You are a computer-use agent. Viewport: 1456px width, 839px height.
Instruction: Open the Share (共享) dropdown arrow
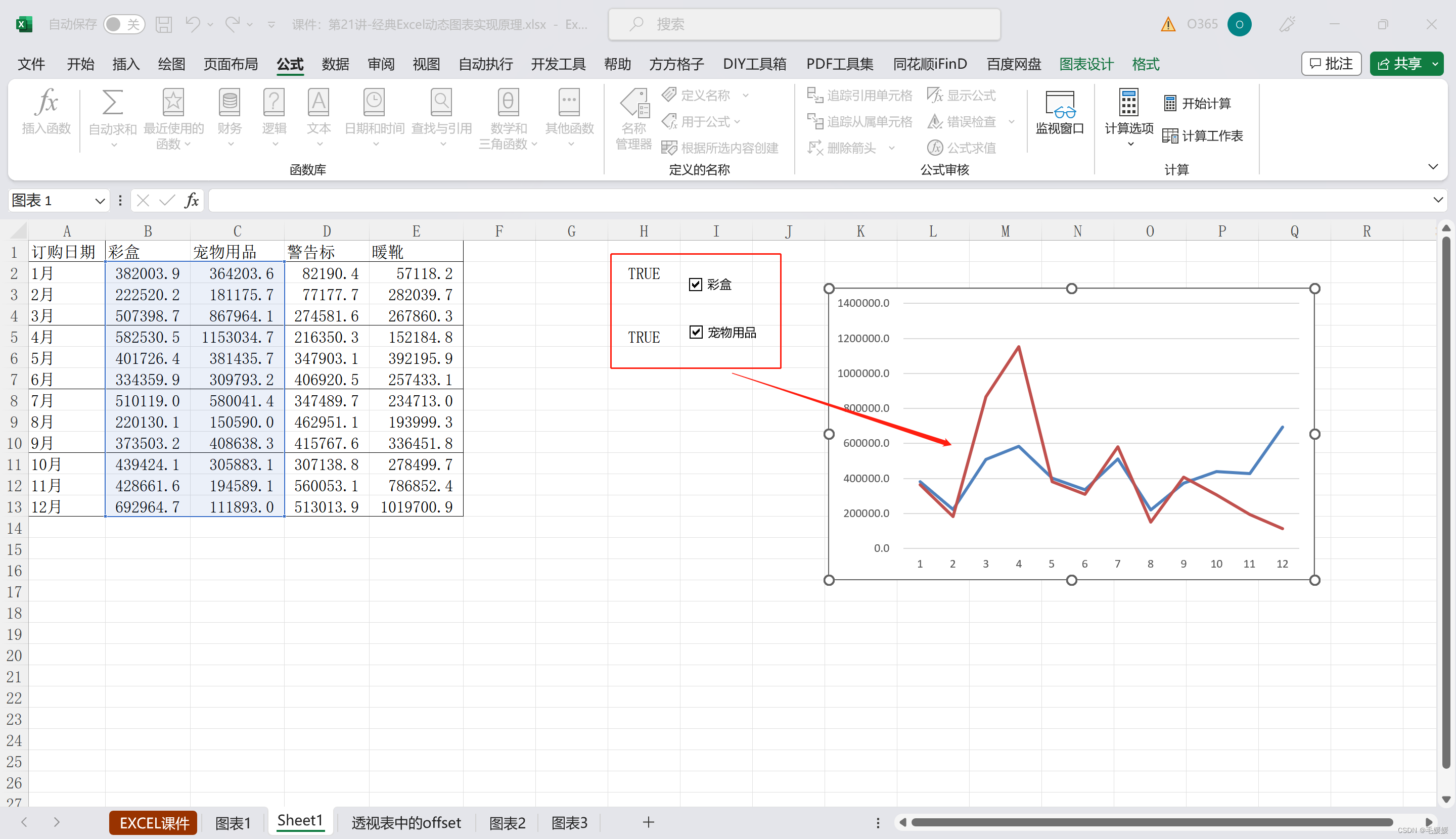1435,64
